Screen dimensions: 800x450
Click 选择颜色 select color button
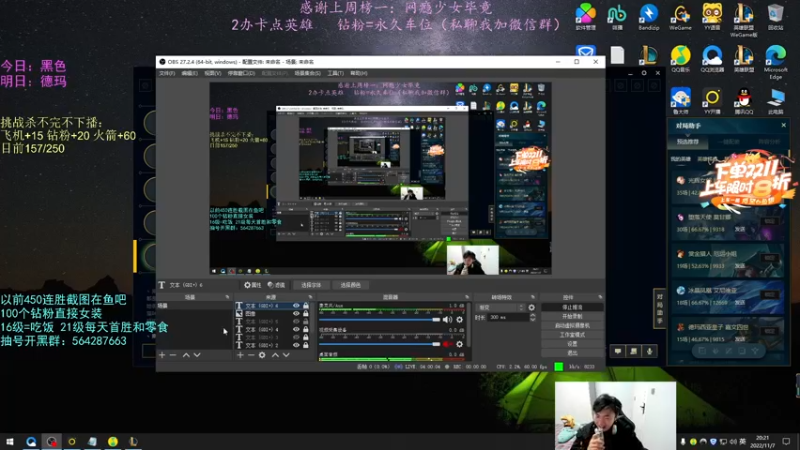coord(351,285)
